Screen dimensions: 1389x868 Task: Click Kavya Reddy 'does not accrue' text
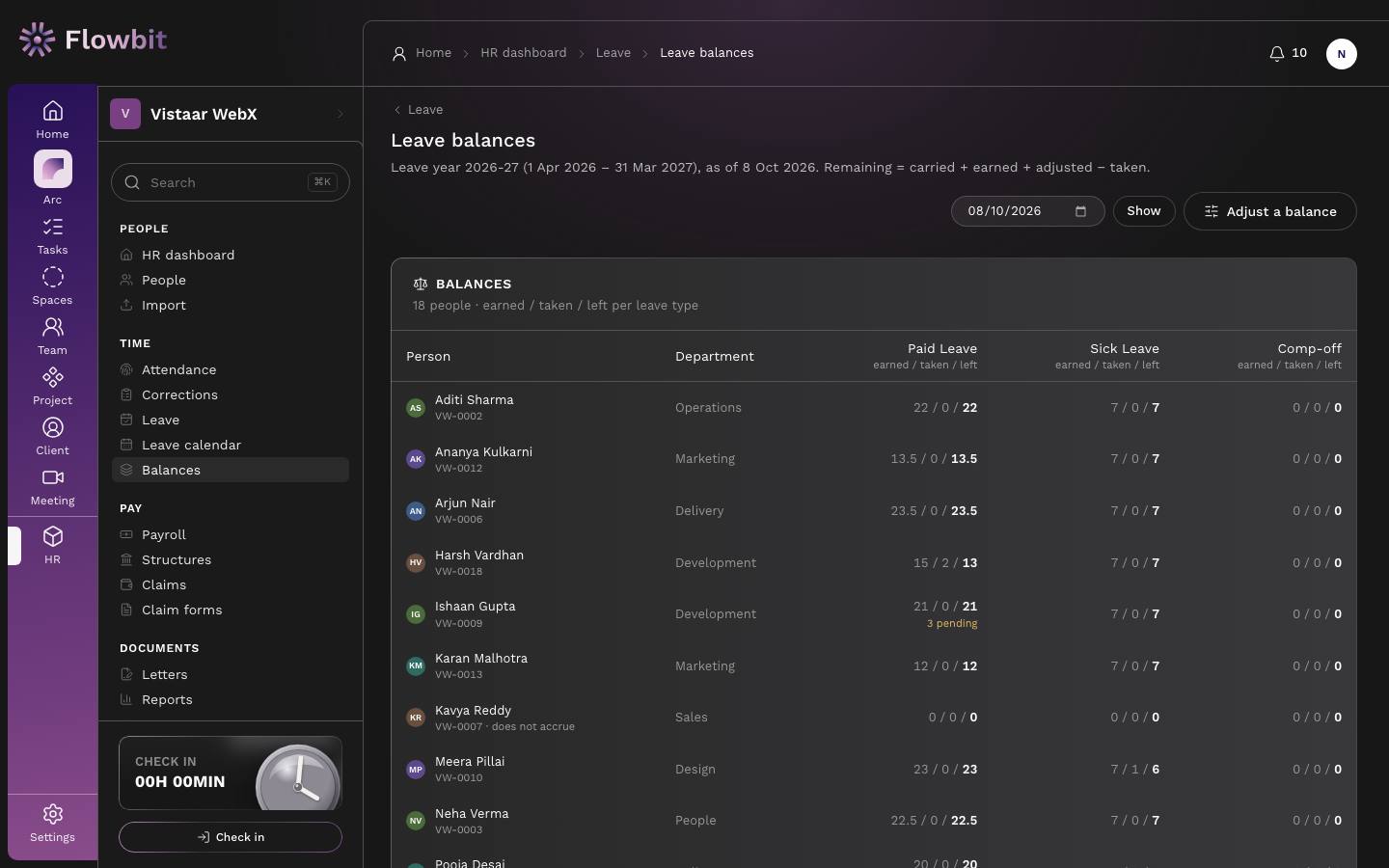532,727
